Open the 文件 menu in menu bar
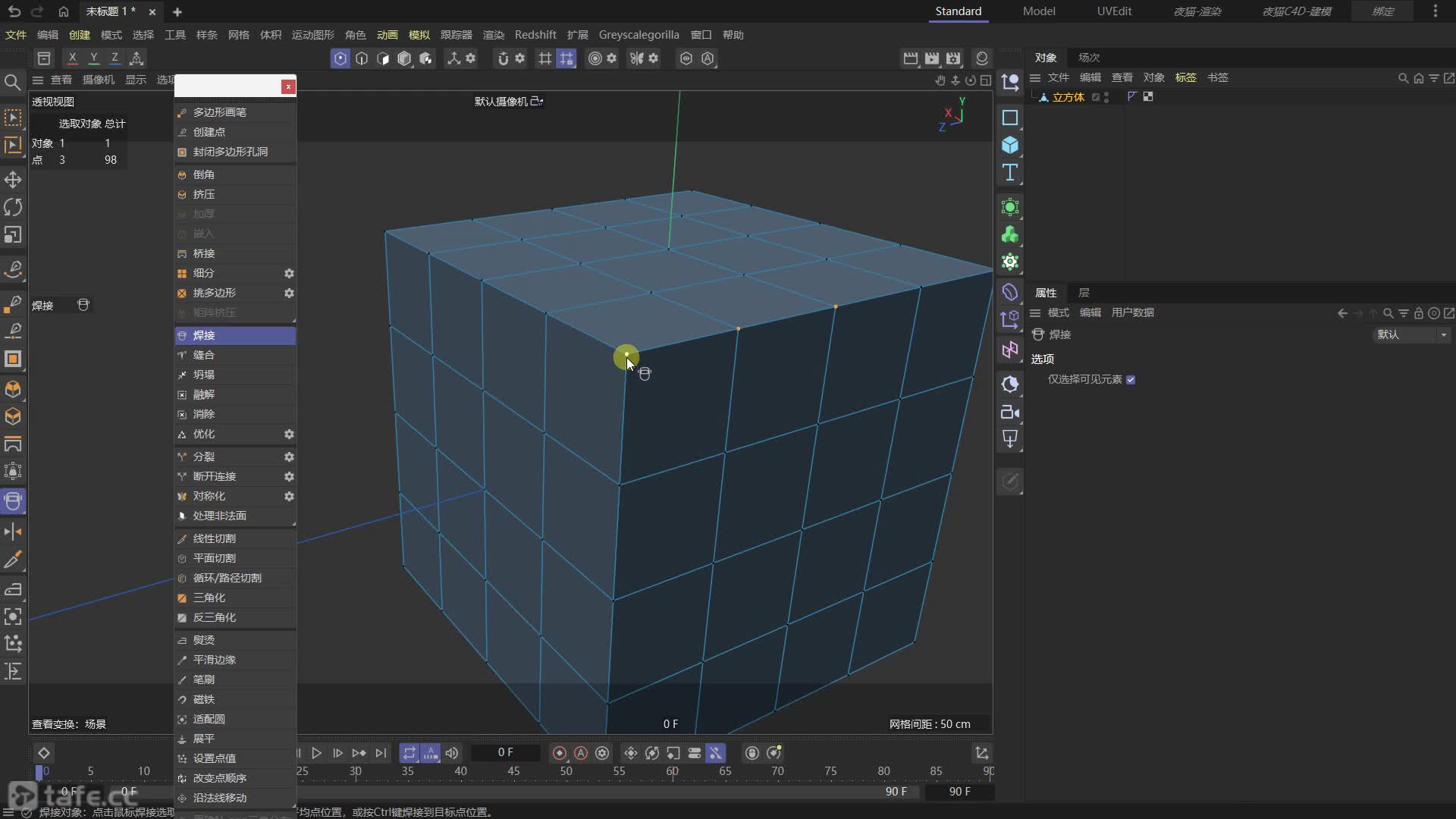The image size is (1456, 819). point(16,35)
